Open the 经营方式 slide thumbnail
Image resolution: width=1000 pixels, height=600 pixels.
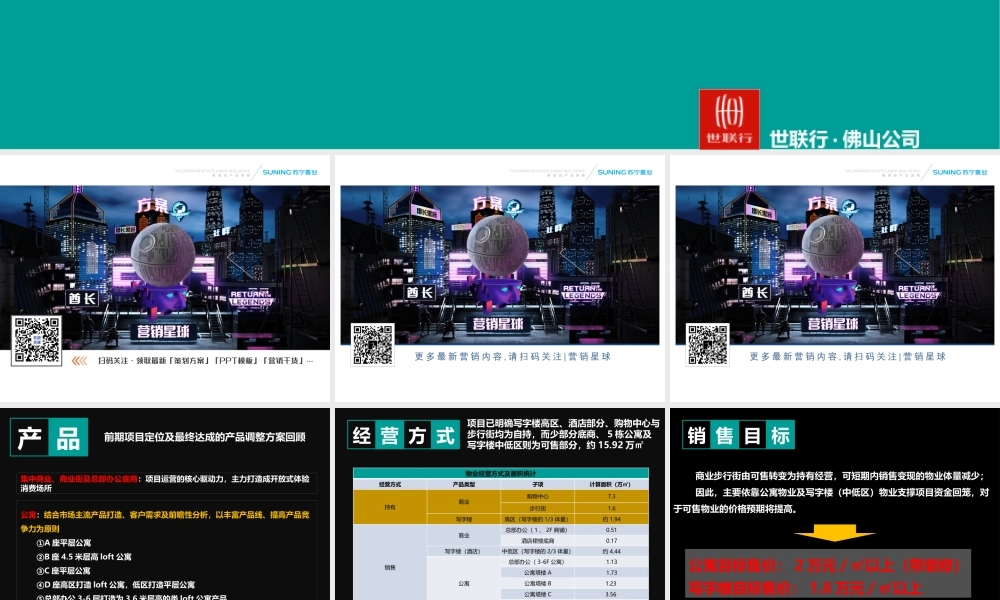(x=499, y=503)
